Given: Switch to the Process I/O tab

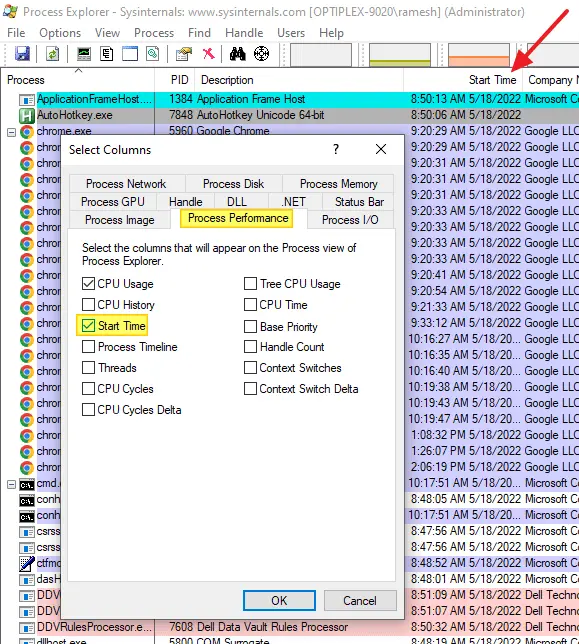Looking at the screenshot, I should pyautogui.click(x=350, y=220).
